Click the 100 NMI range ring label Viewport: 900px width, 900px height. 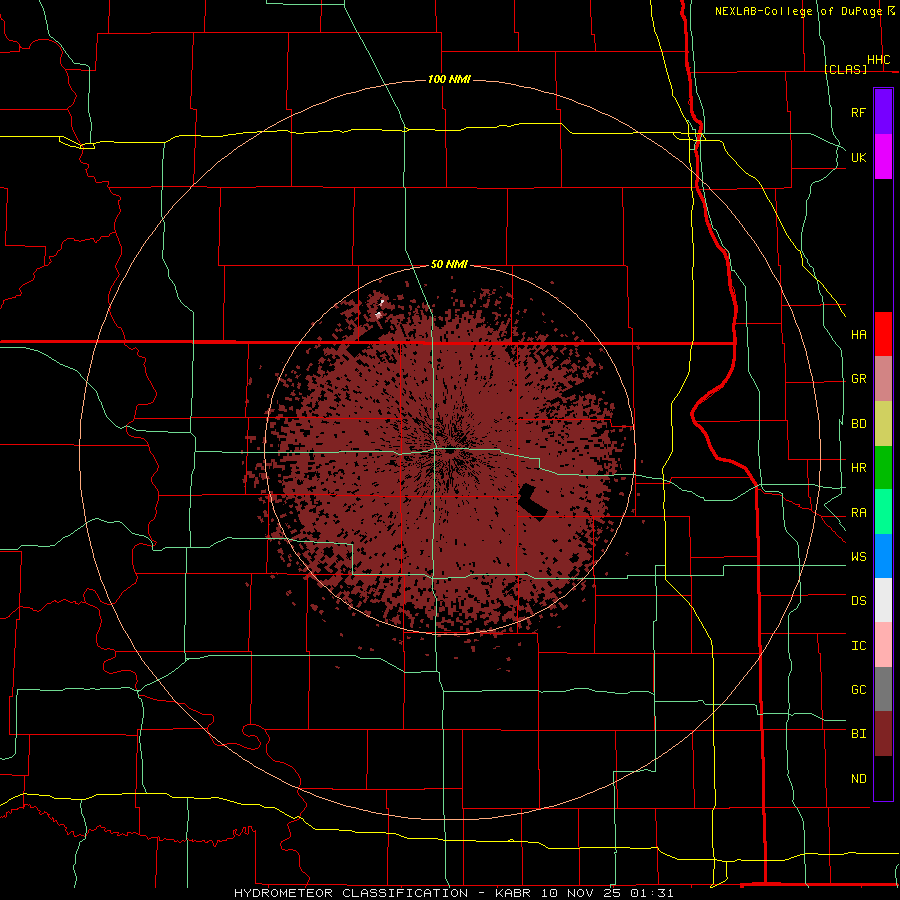(449, 79)
